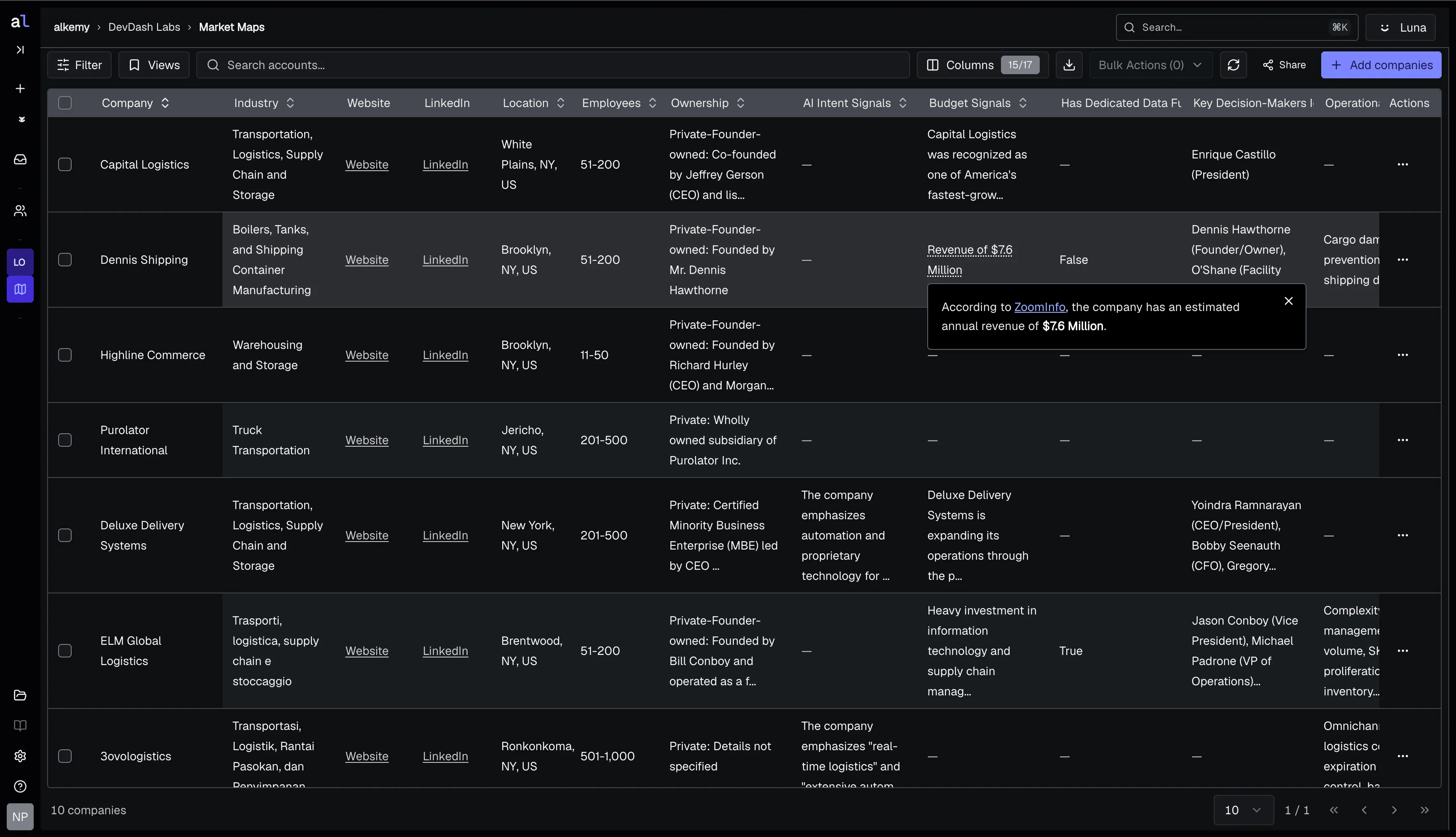Click the download export icon
1456x837 pixels.
point(1069,65)
